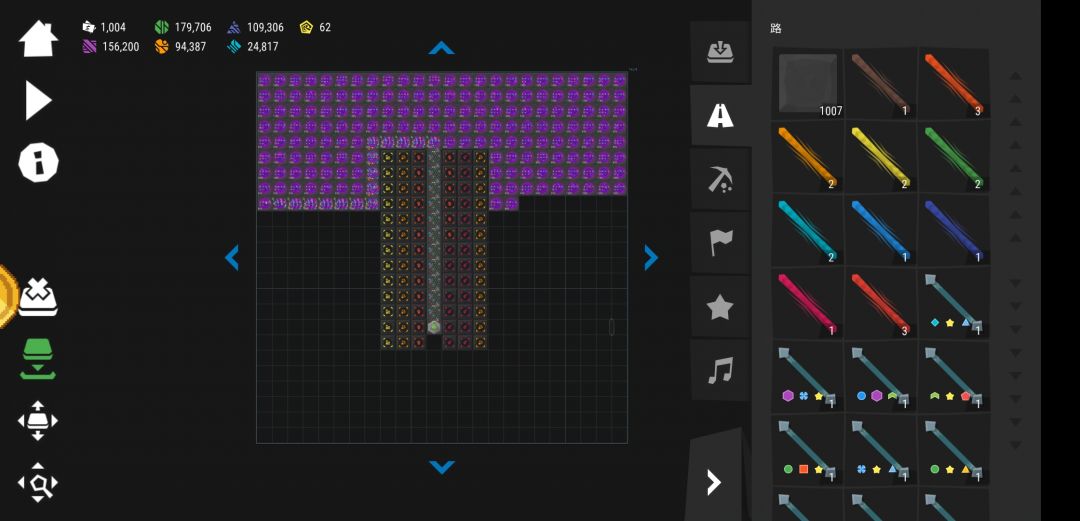This screenshot has height=521, width=1080.
Task: Select the light blue road item
Action: pos(881,230)
